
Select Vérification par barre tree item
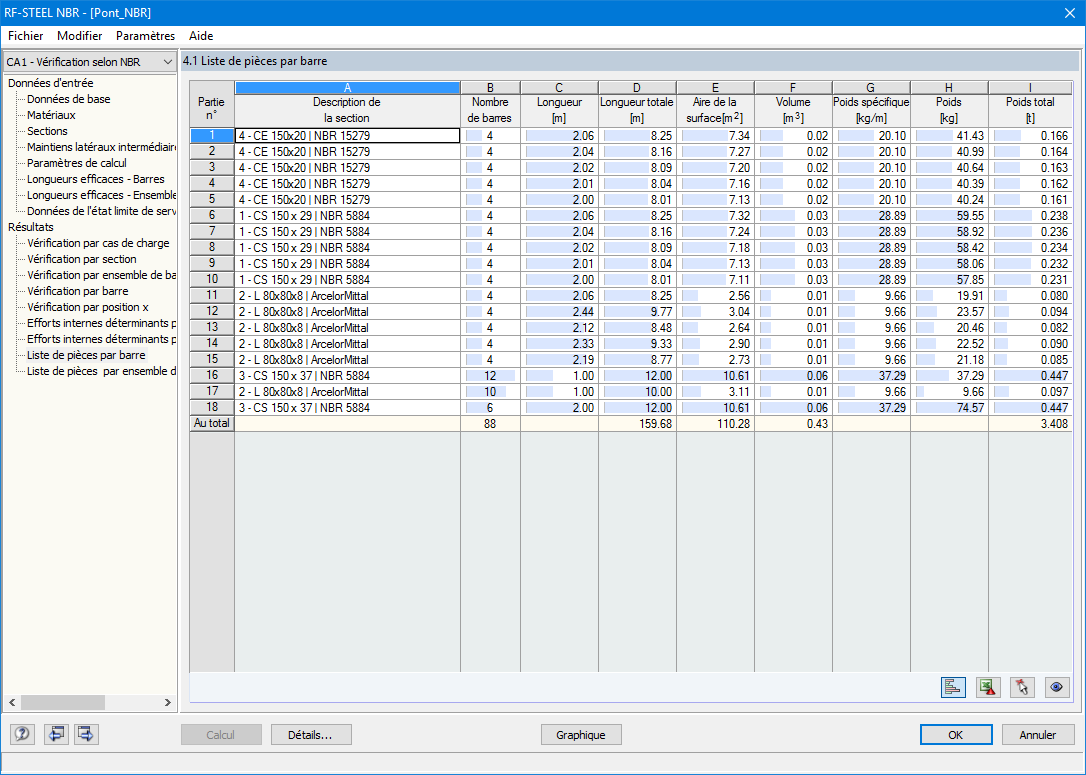tap(78, 291)
